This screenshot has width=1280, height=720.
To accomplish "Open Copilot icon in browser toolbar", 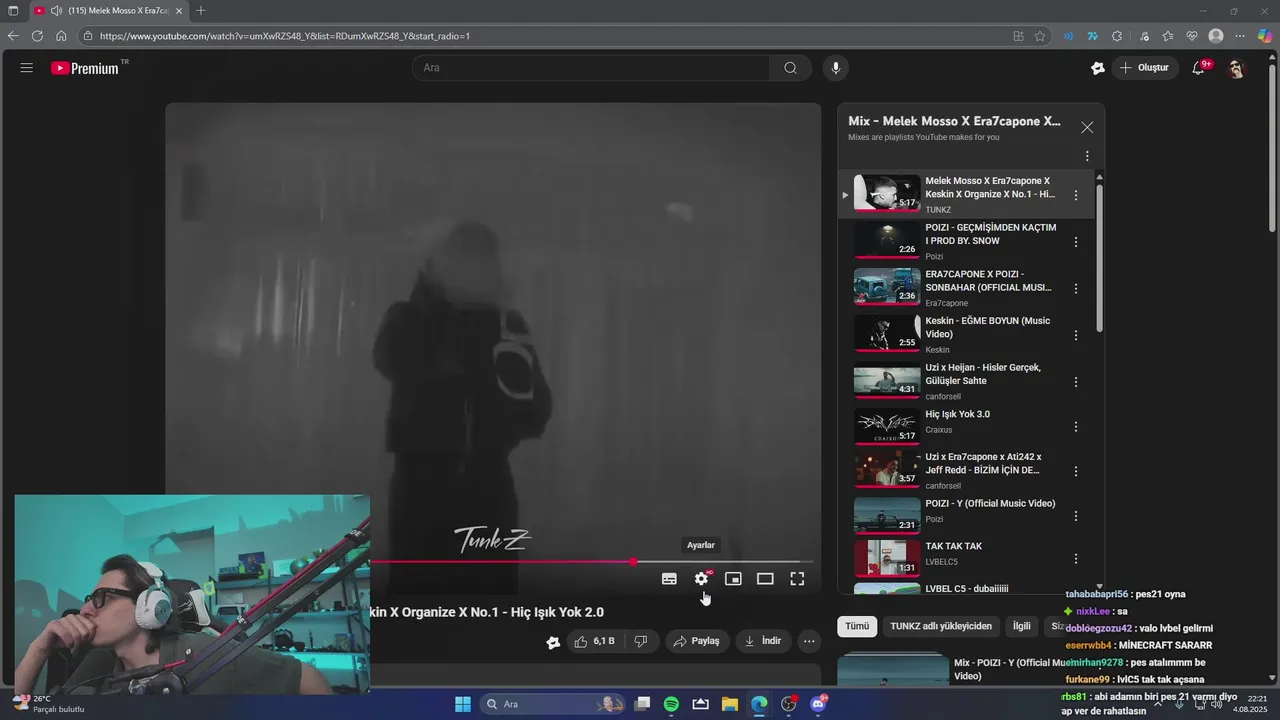I will pos(1265,36).
